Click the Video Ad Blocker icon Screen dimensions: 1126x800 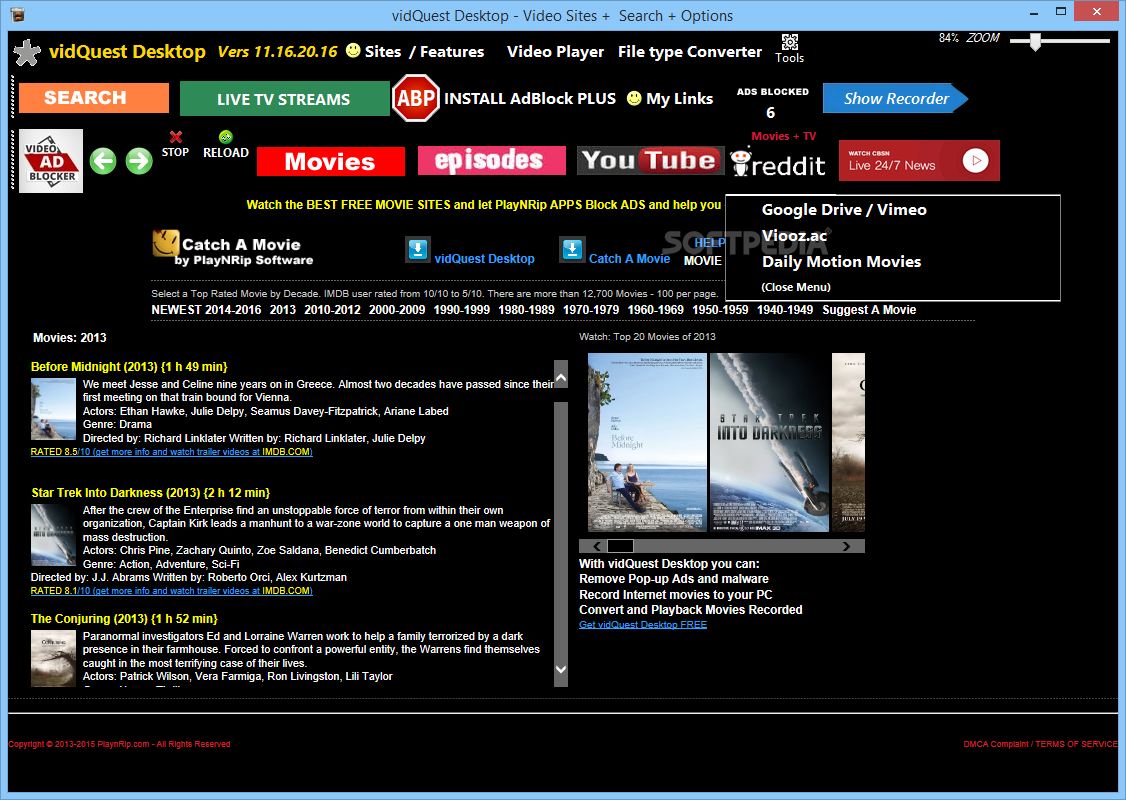[x=51, y=161]
